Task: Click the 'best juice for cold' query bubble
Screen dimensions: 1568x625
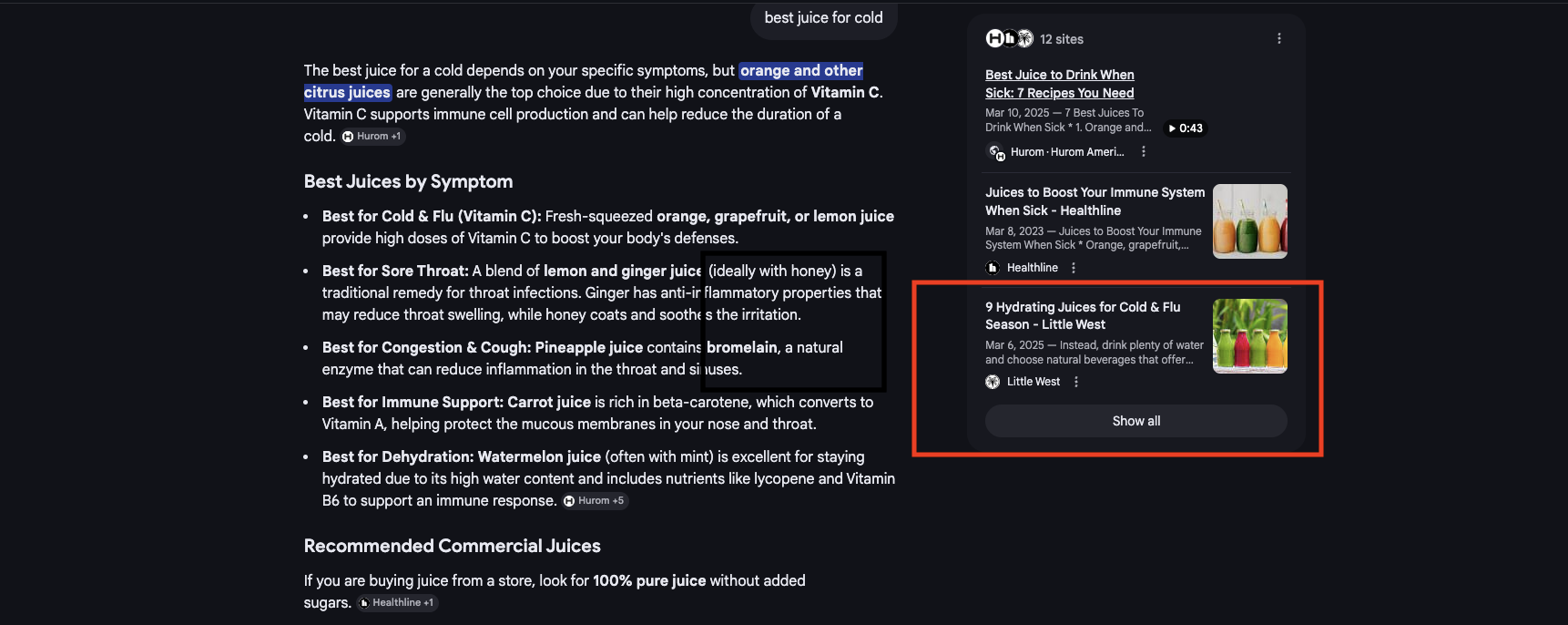Action: pos(823,18)
